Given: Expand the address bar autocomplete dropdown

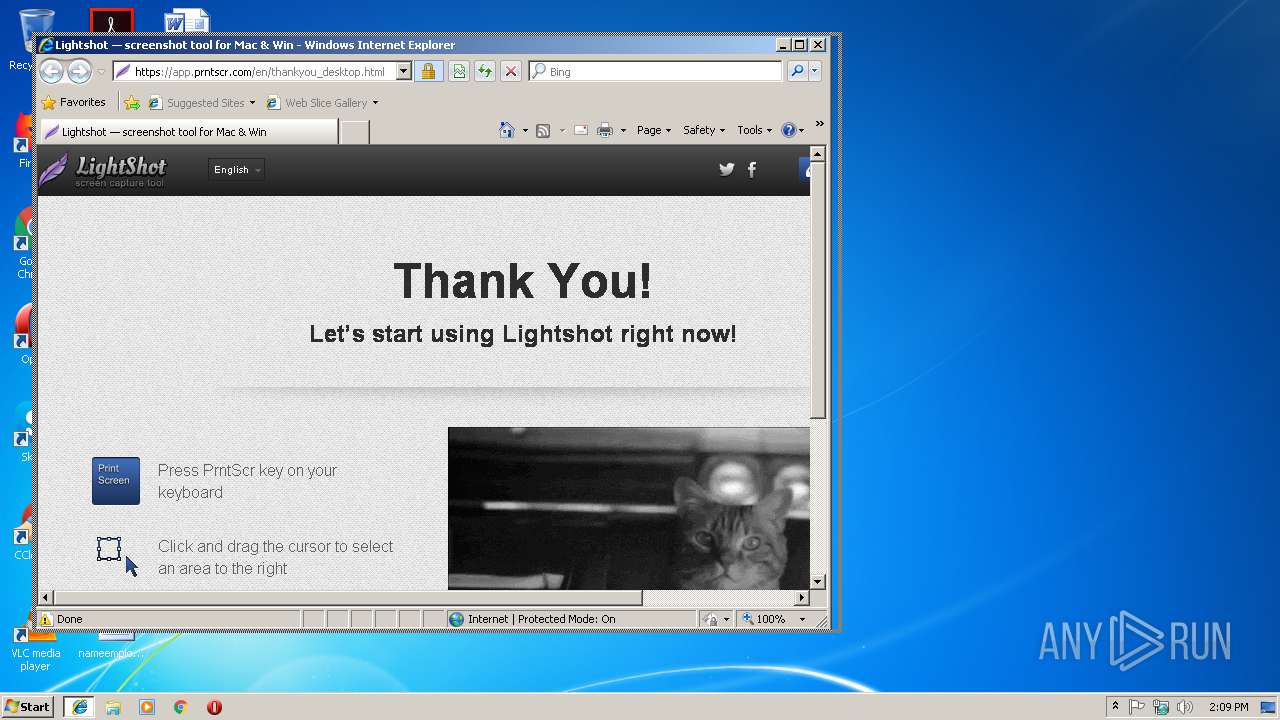Looking at the screenshot, I should pos(403,71).
